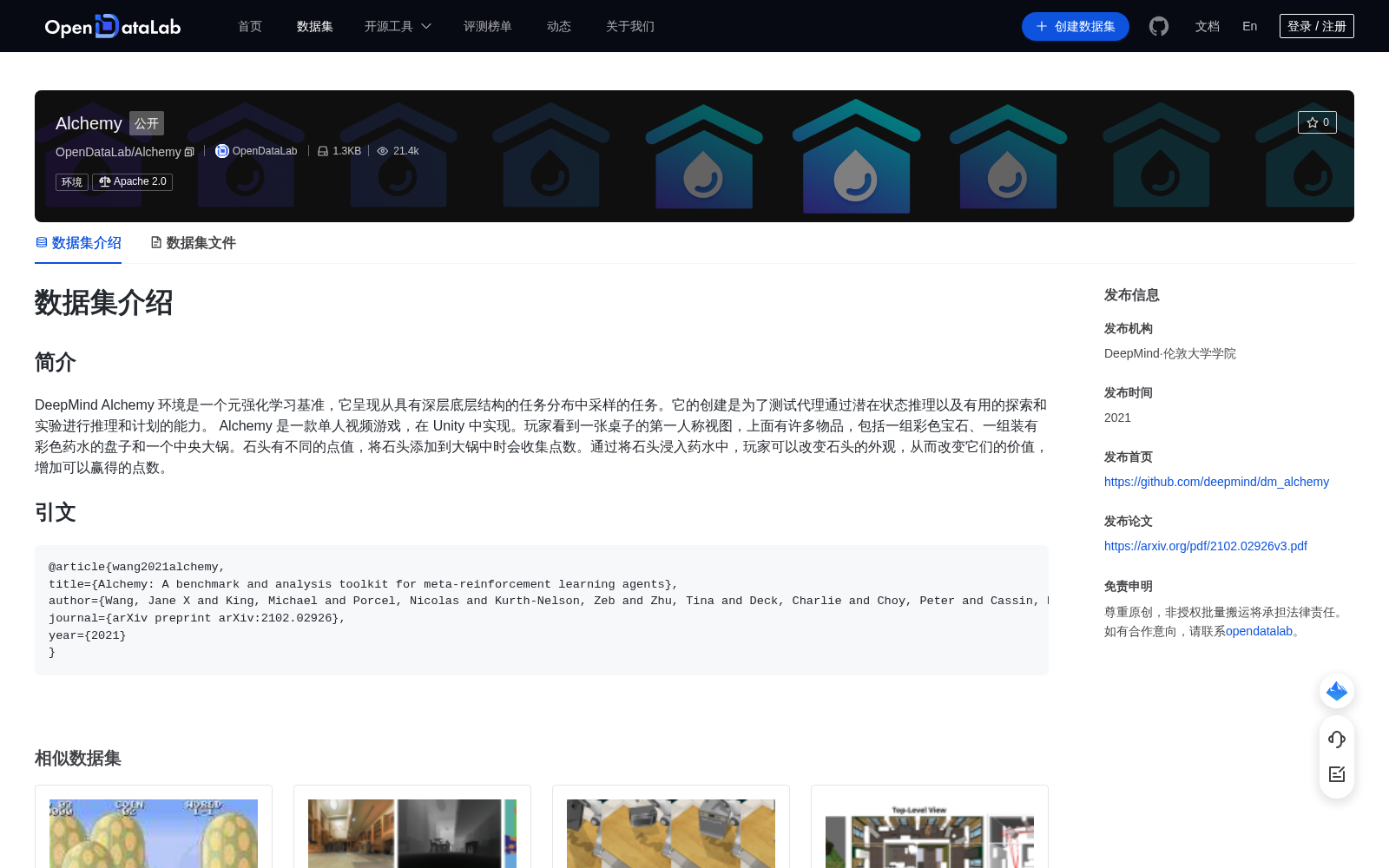The image size is (1389, 868).
Task: Open the GitHub icon link
Action: pos(1159,26)
